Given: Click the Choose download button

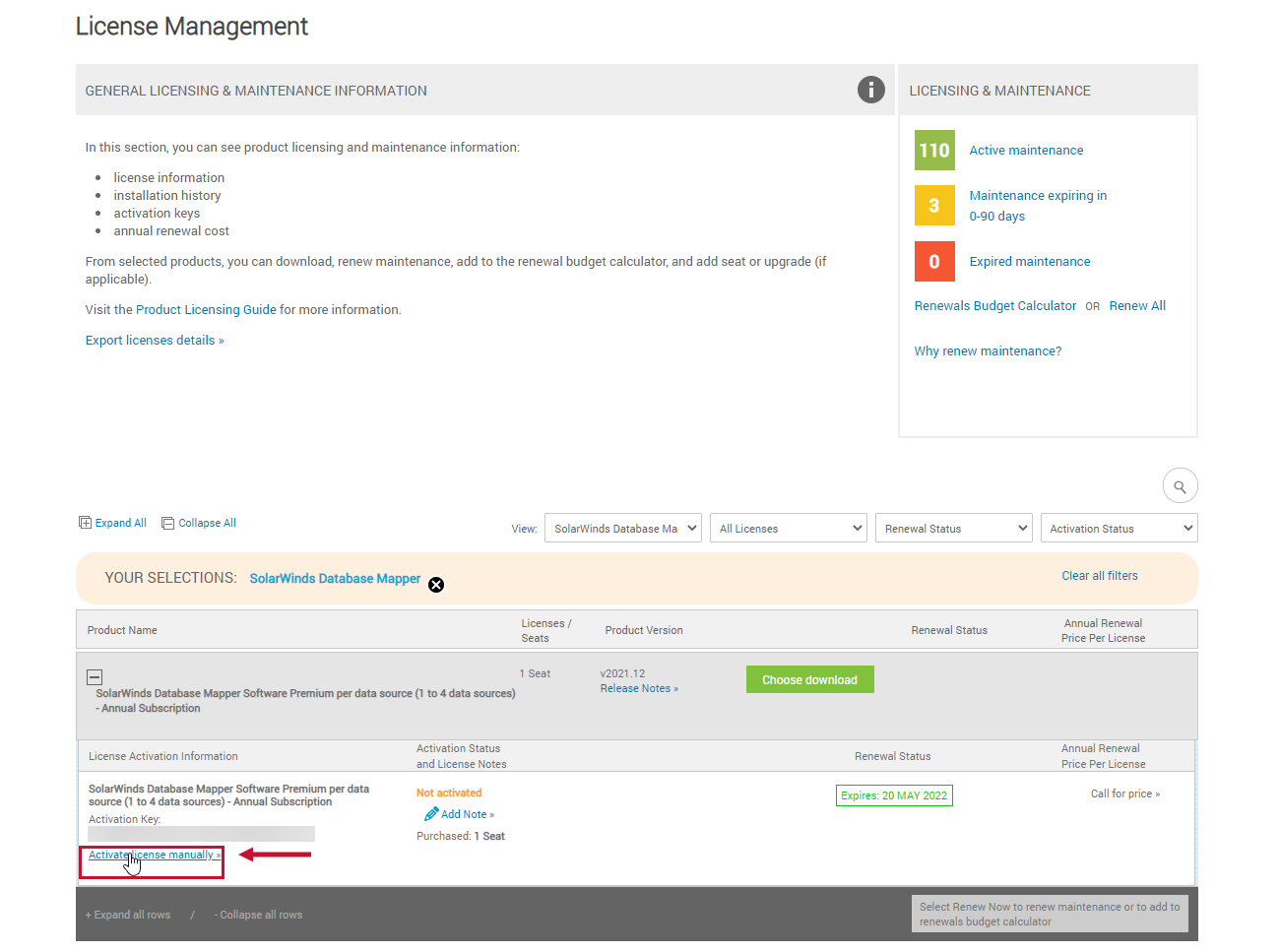Looking at the screenshot, I should click(810, 679).
